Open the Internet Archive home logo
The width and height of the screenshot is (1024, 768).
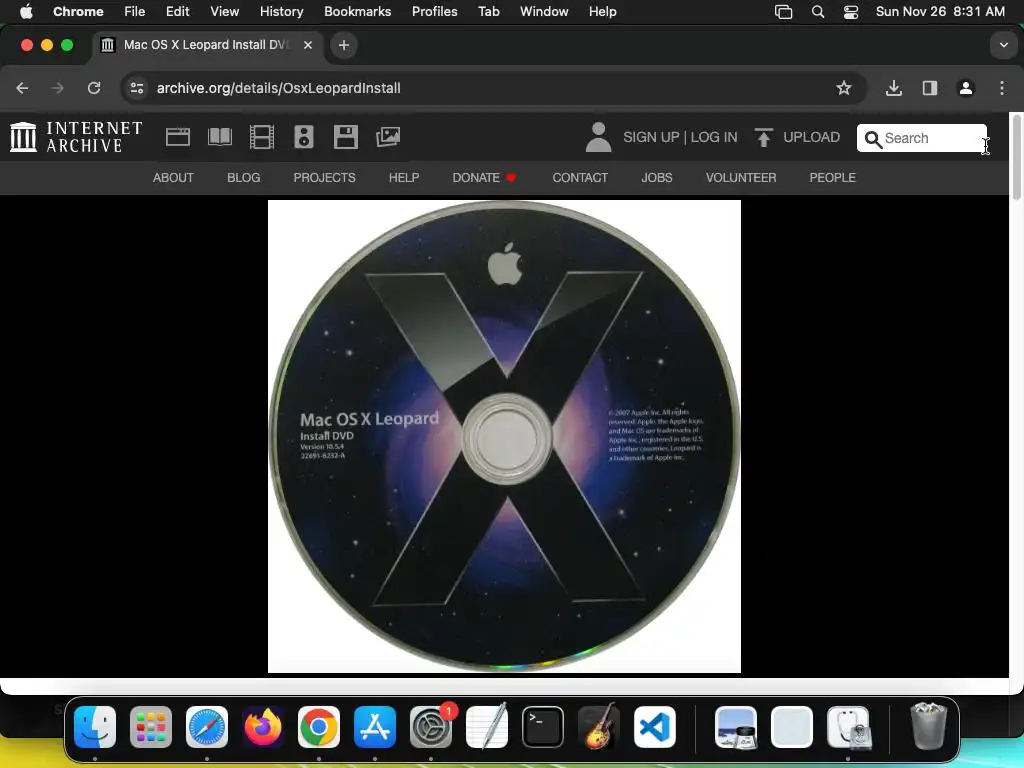coord(76,137)
